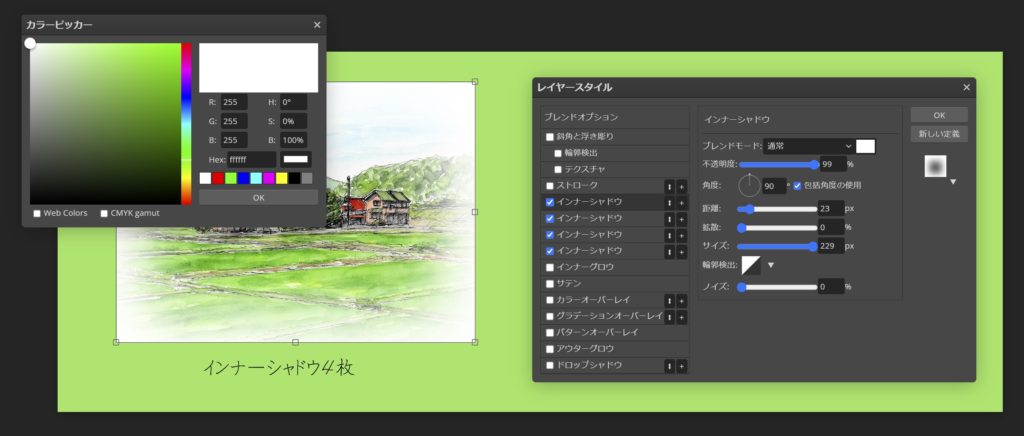
Task: Click the angle dial for 角度
Action: point(749,185)
